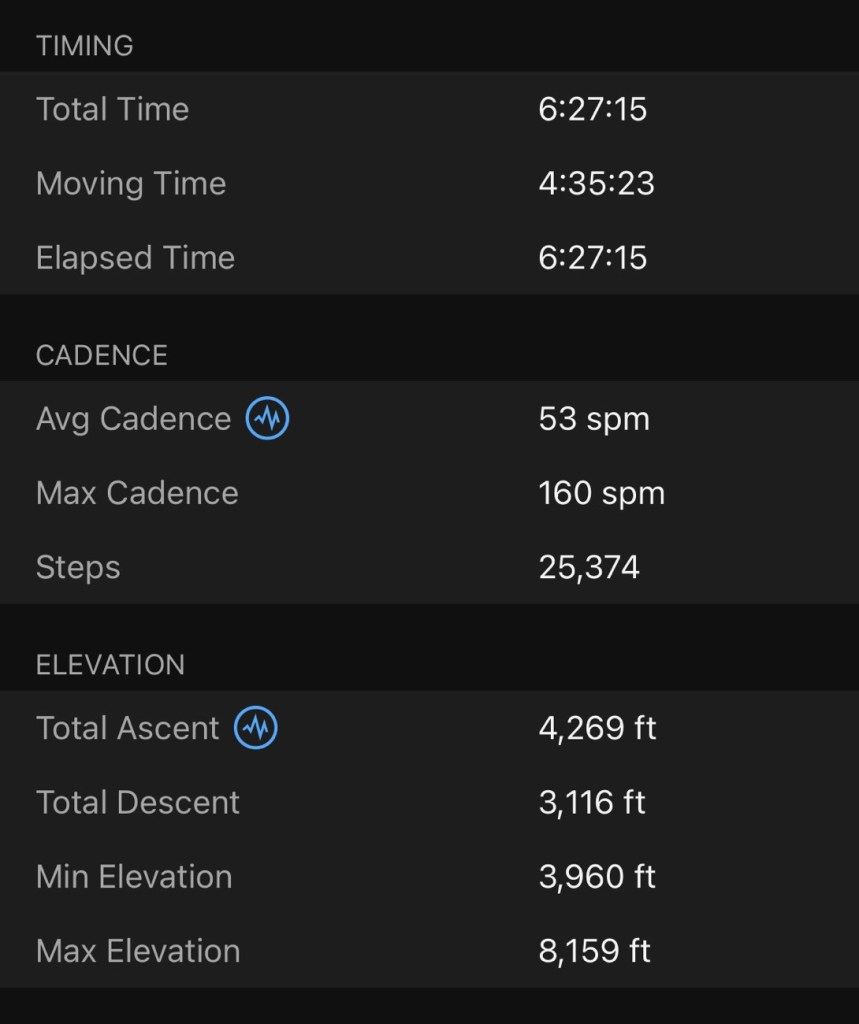Tap the Avg Cadence info icon

[268, 419]
